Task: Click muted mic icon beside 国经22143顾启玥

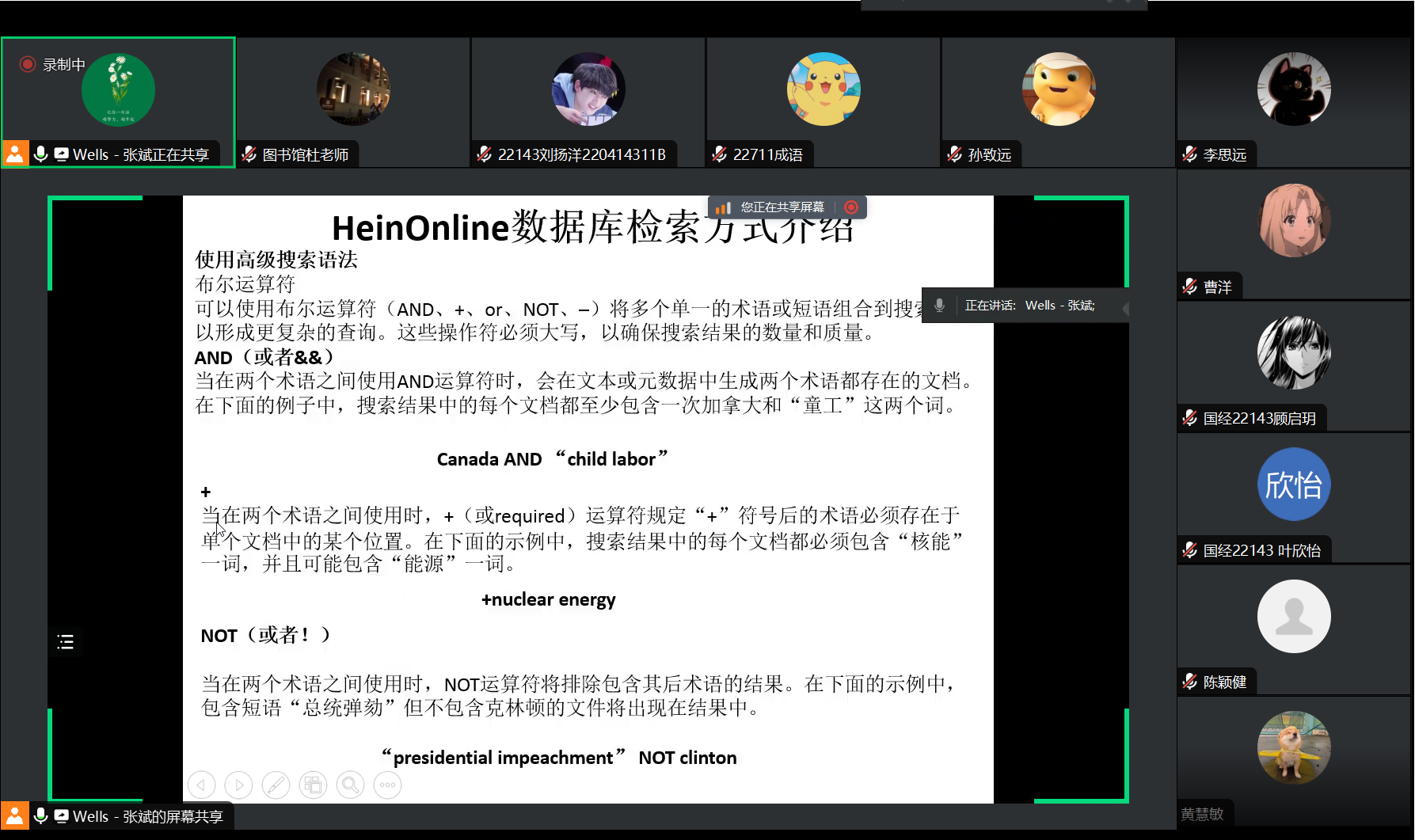Action: click(1190, 418)
